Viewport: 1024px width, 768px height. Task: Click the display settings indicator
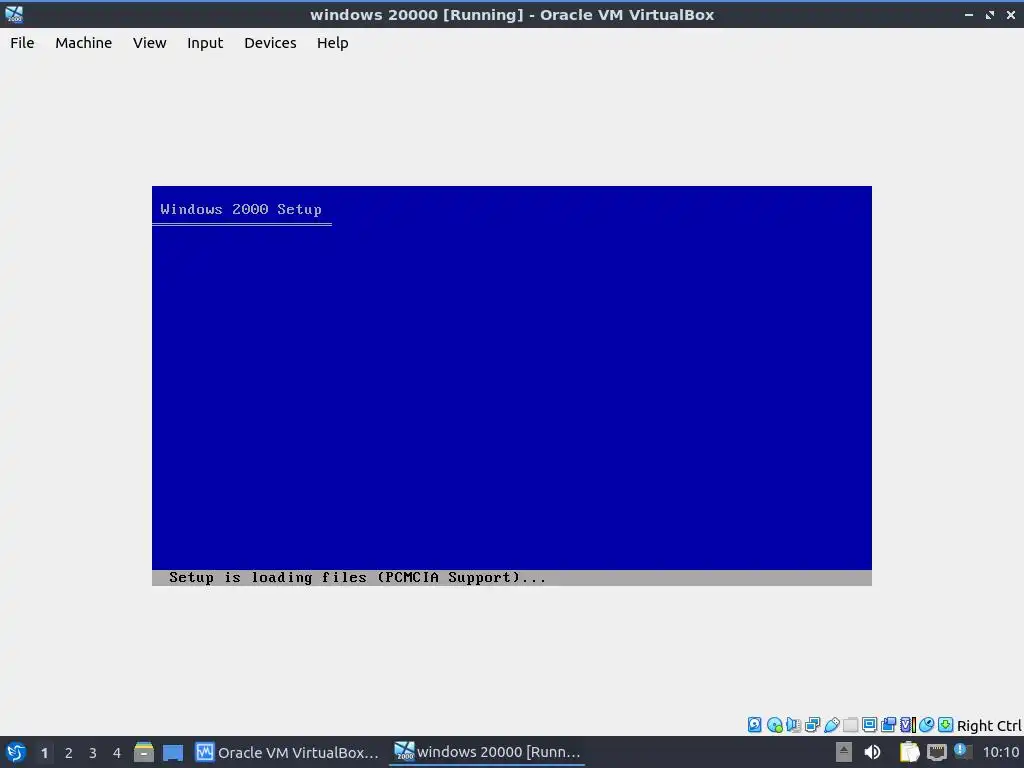point(869,725)
